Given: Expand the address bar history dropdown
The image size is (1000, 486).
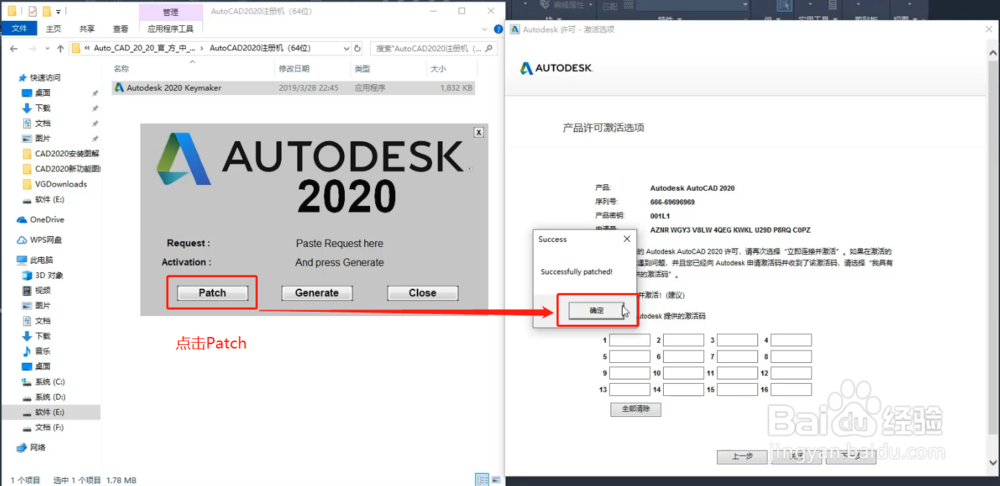Looking at the screenshot, I should (346, 48).
